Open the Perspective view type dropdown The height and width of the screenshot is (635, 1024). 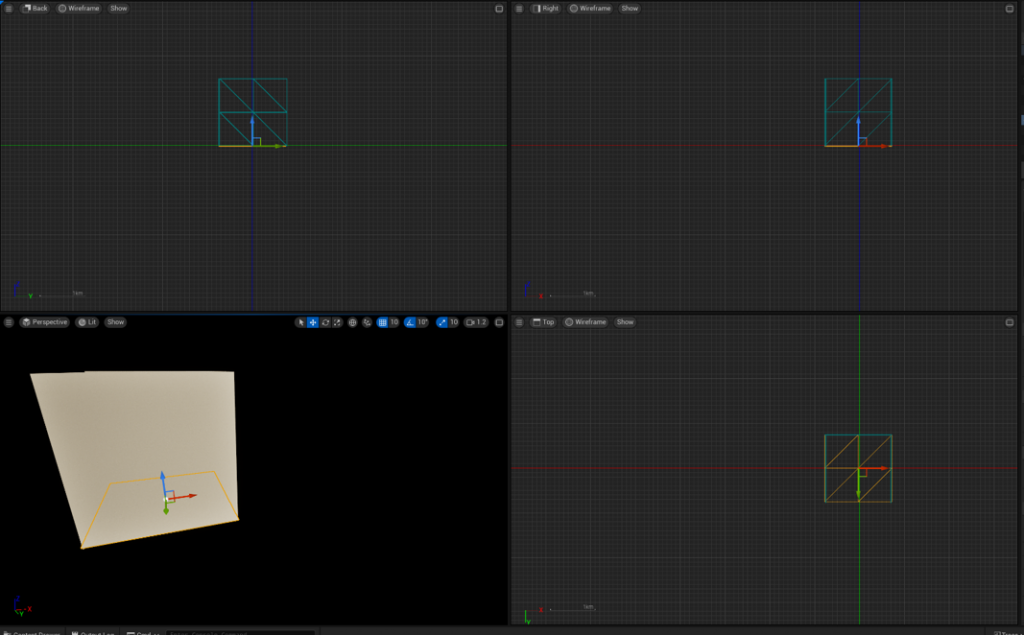click(44, 322)
